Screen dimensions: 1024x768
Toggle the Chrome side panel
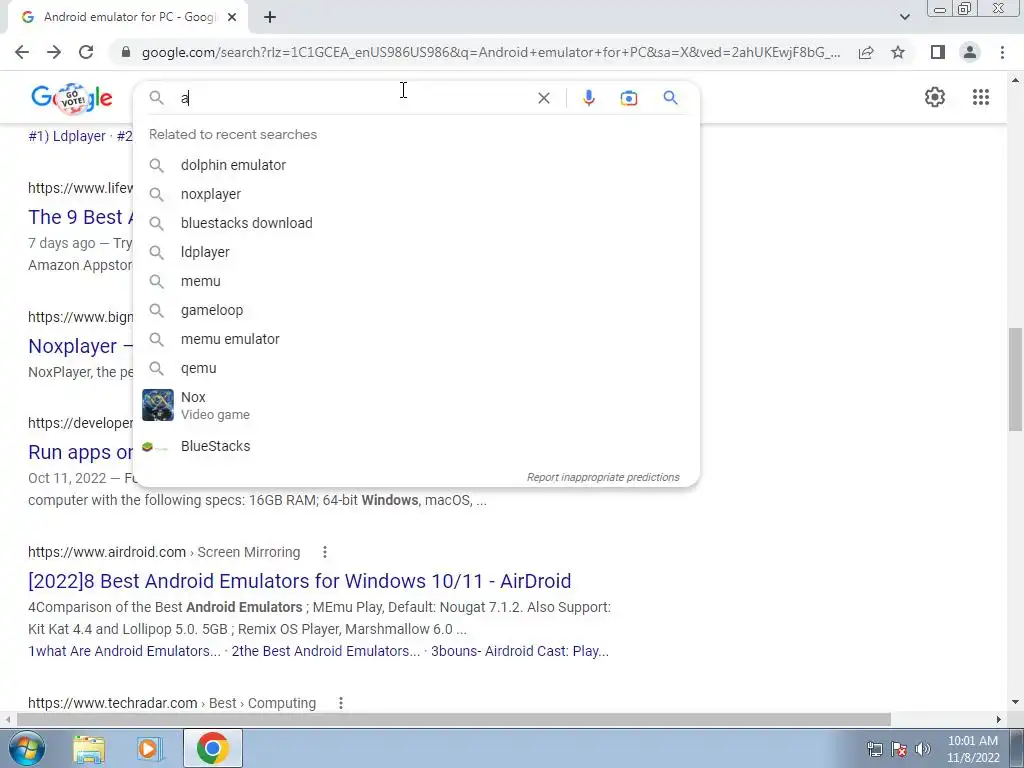(938, 52)
